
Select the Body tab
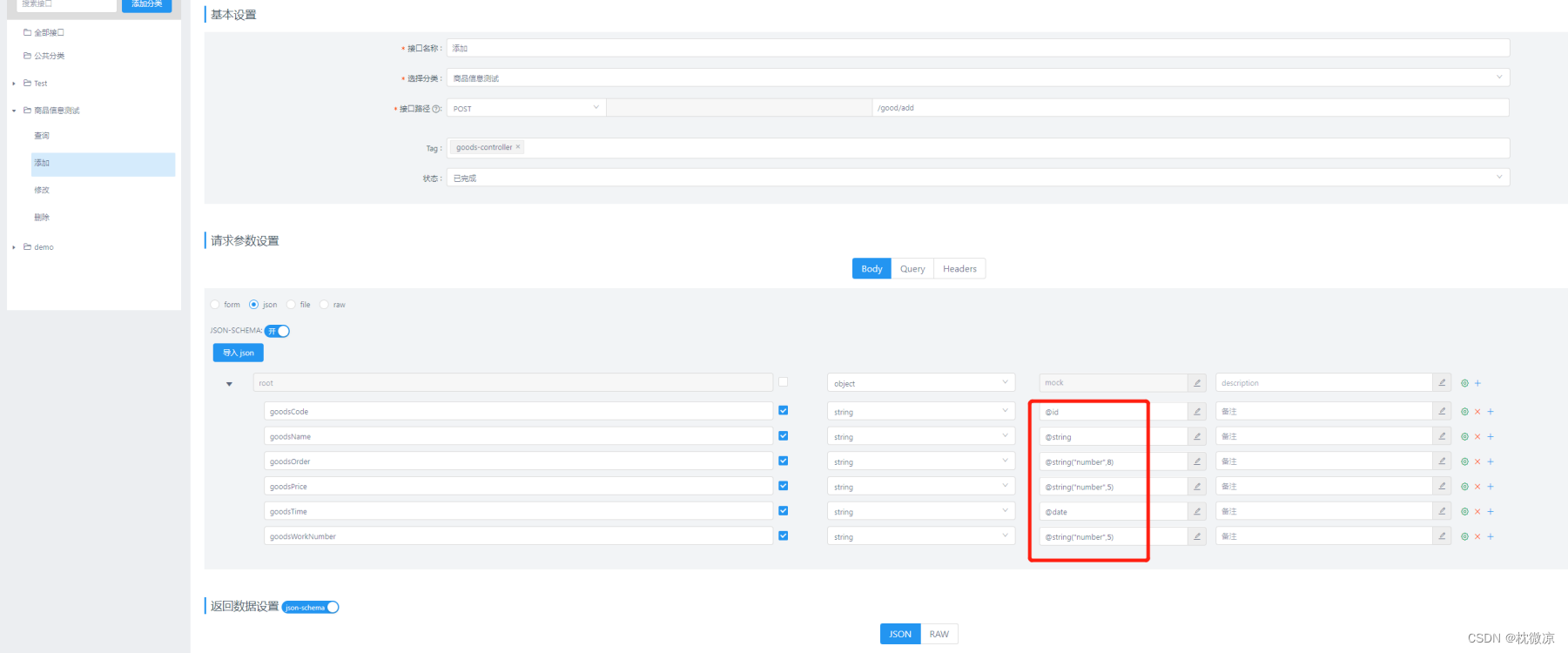[871, 269]
